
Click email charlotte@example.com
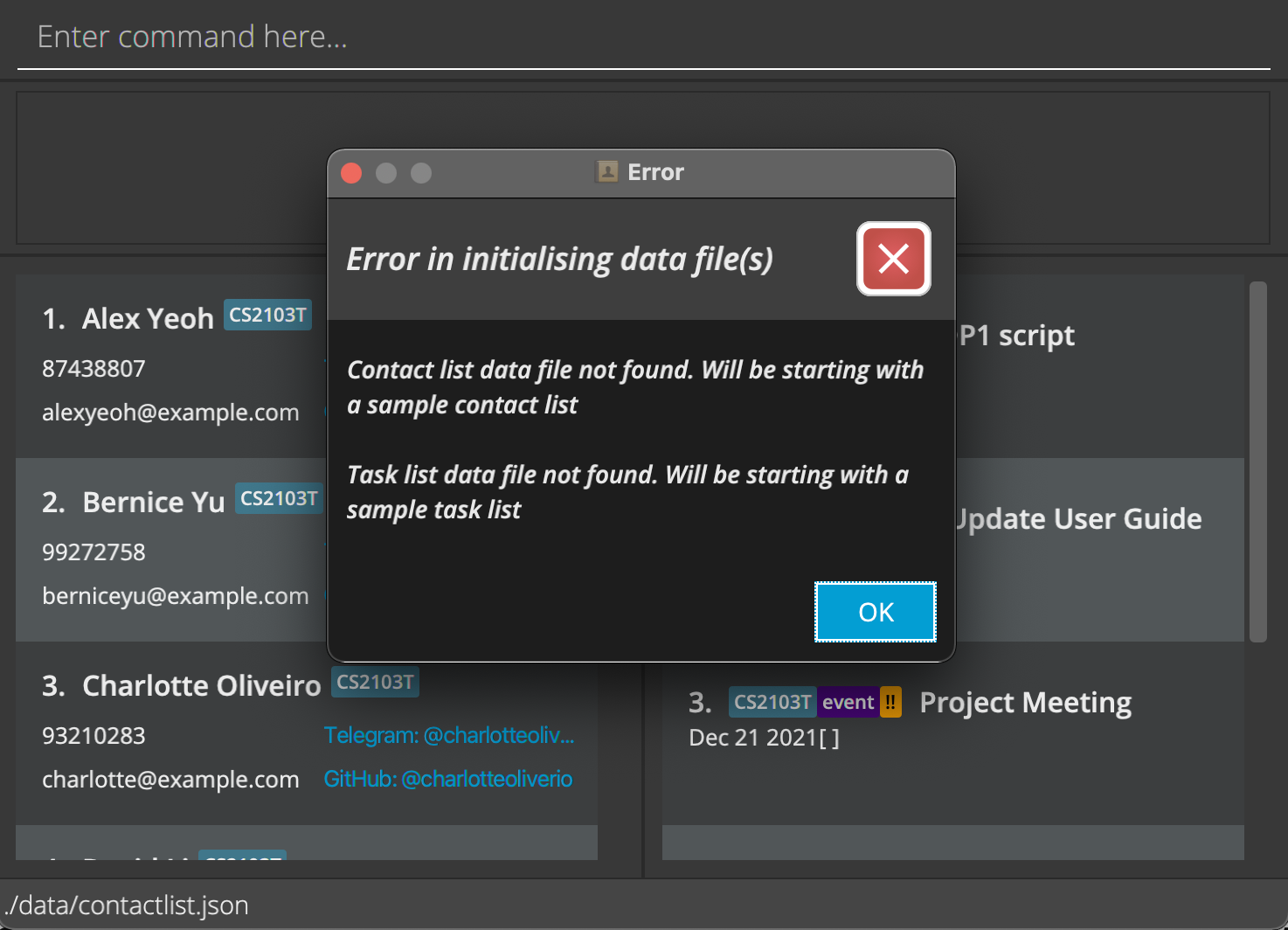pos(170,779)
